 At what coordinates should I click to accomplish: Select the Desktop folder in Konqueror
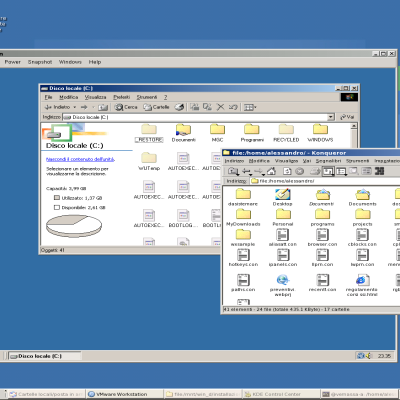(x=283, y=197)
